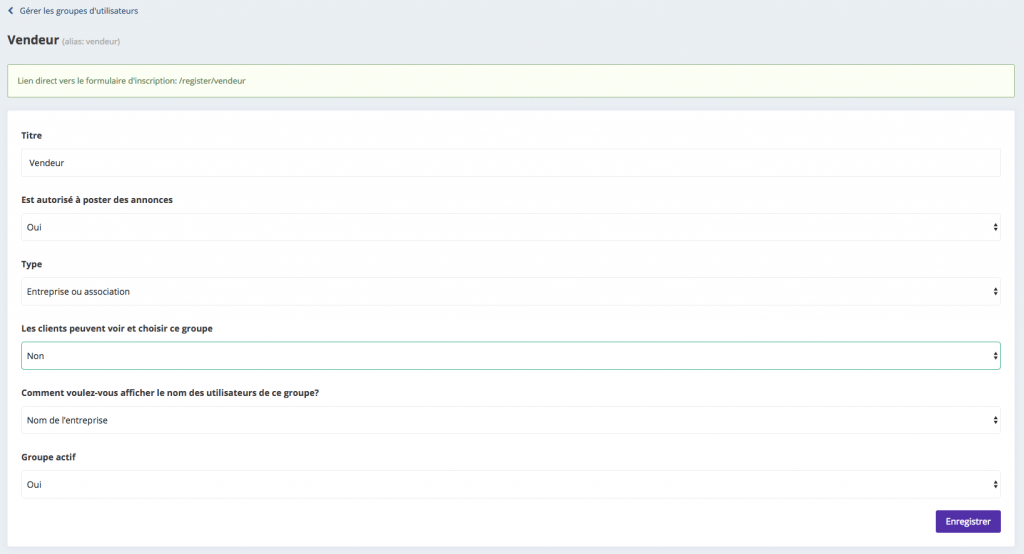Viewport: 1024px width, 554px height.
Task: Click the 'Comment voulez-vous afficher le nom' label
Action: click(x=170, y=393)
